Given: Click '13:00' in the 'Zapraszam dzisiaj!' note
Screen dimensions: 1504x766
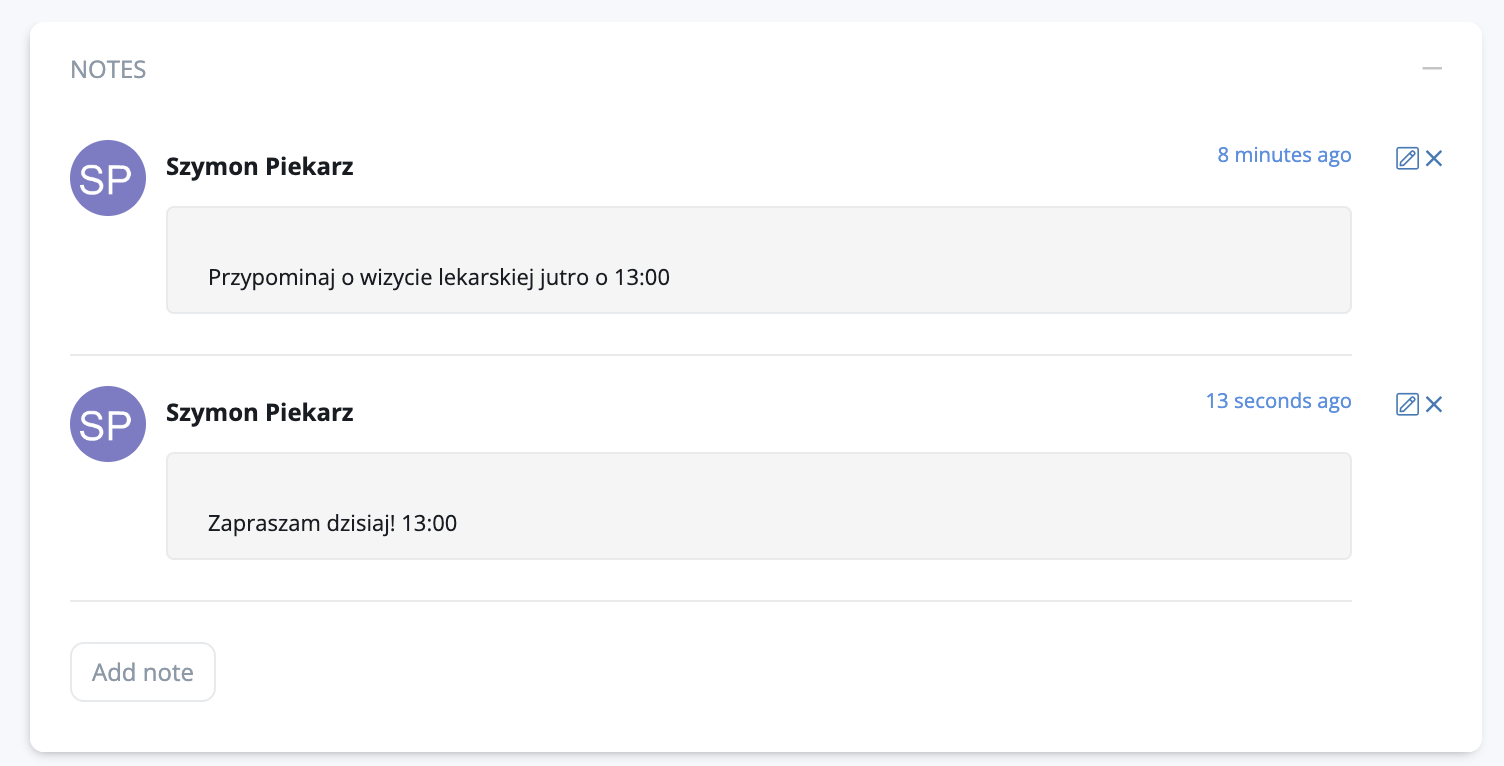Looking at the screenshot, I should 429,524.
